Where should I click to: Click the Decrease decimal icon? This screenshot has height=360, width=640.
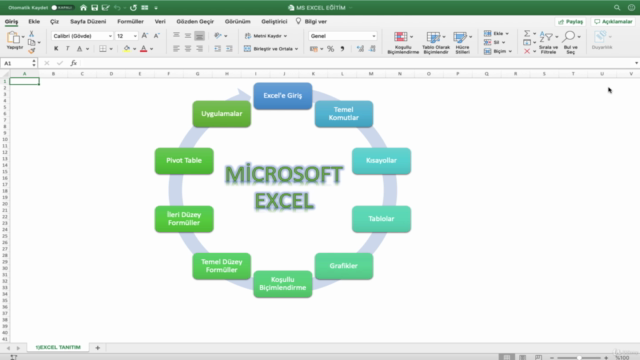[x=372, y=49]
